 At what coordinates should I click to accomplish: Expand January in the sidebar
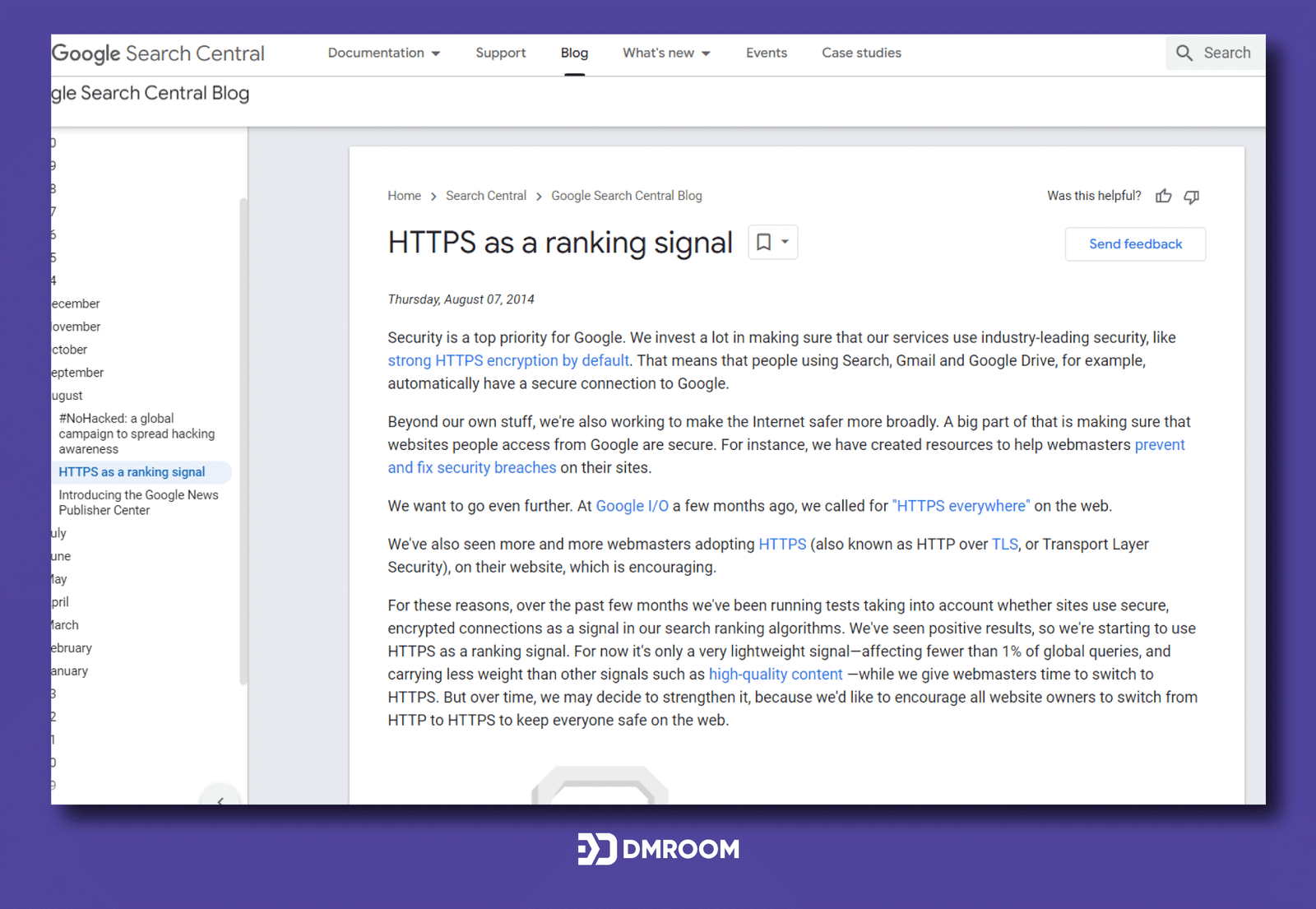(70, 671)
